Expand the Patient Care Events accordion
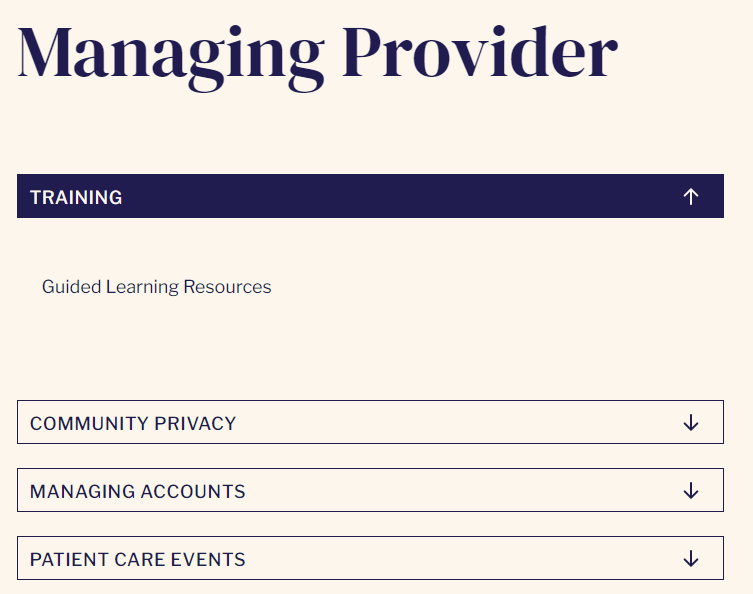Viewport: 753px width, 594px height. point(370,558)
